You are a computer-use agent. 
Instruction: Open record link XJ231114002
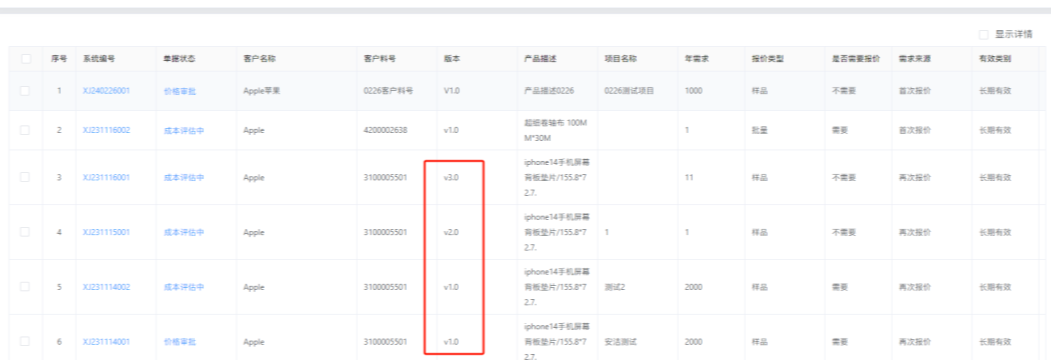pyautogui.click(x=107, y=287)
